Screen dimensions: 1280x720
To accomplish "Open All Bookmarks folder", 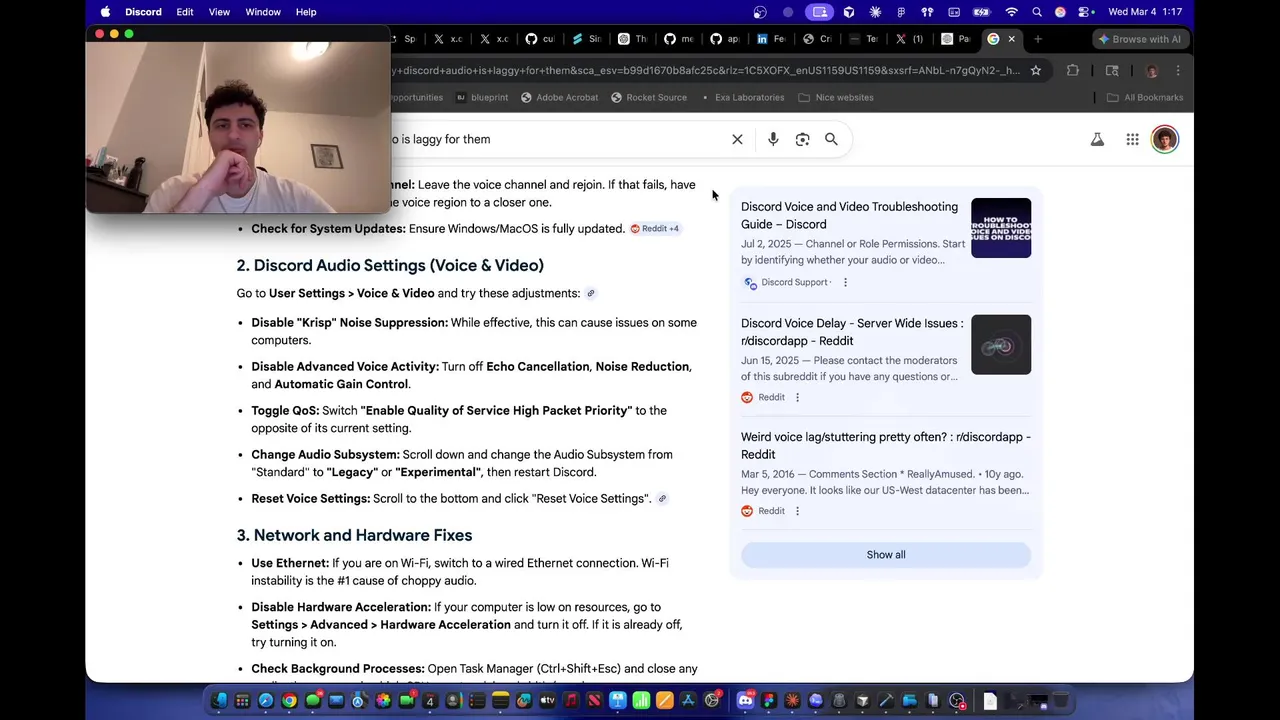I will tap(1145, 98).
